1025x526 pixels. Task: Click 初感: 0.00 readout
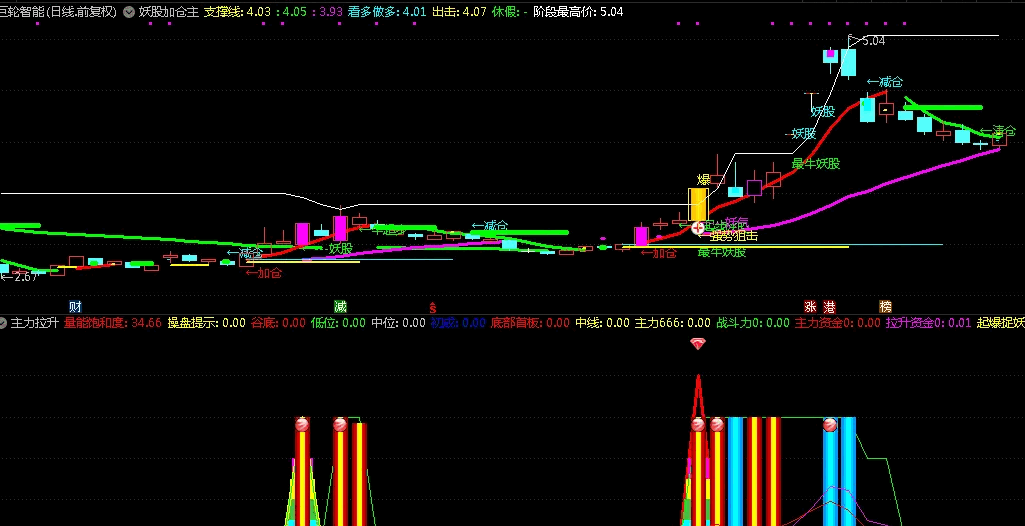[x=458, y=322]
